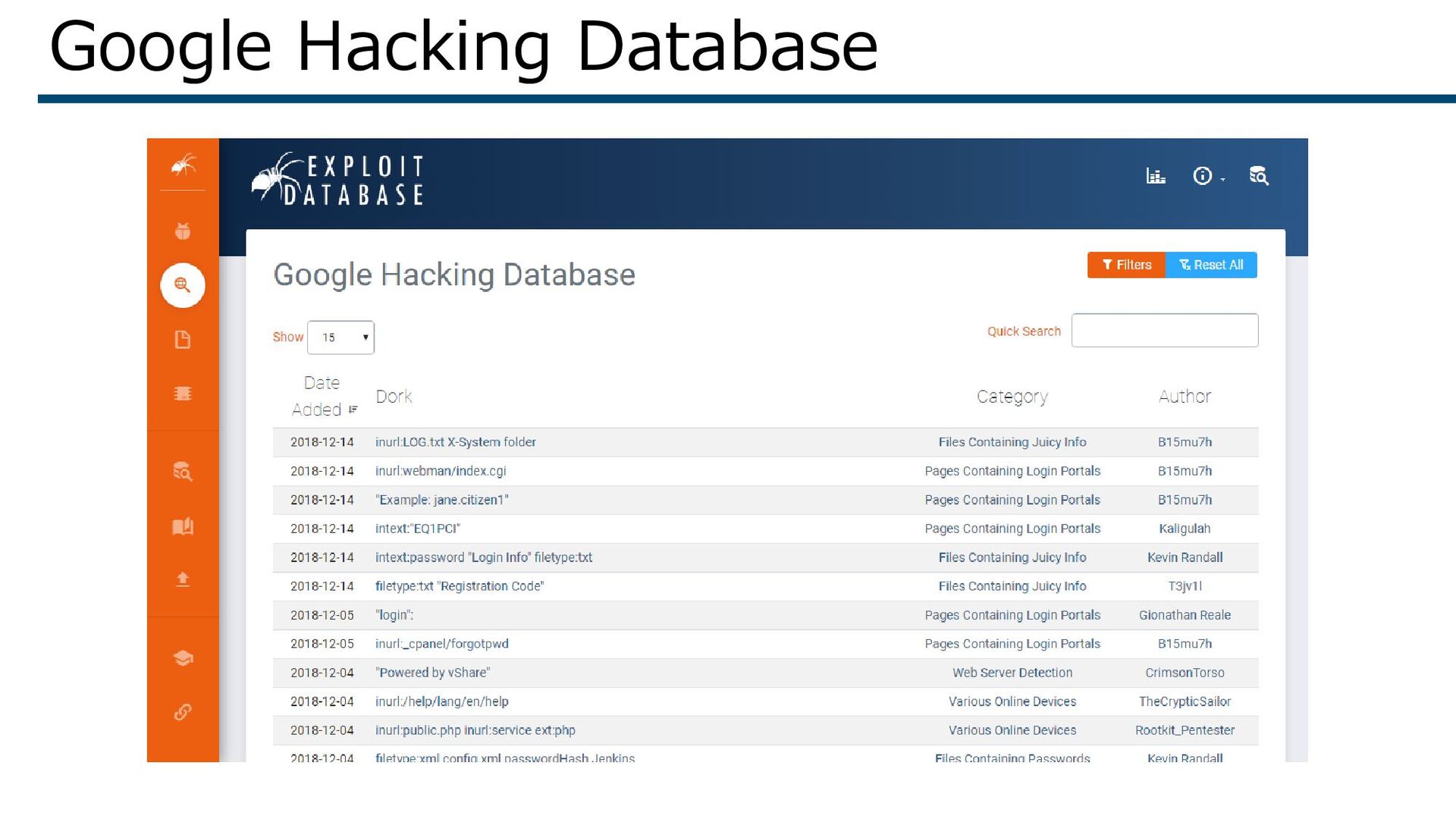The width and height of the screenshot is (1456, 819).
Task: Open the statistics chart icon in header
Action: 1156,176
